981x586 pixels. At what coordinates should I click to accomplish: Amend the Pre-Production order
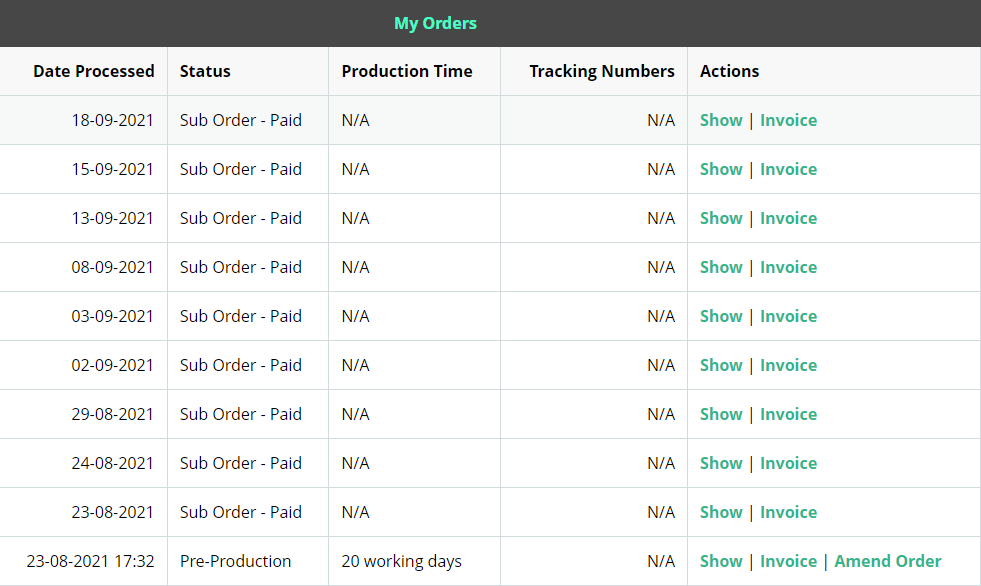[888, 561]
